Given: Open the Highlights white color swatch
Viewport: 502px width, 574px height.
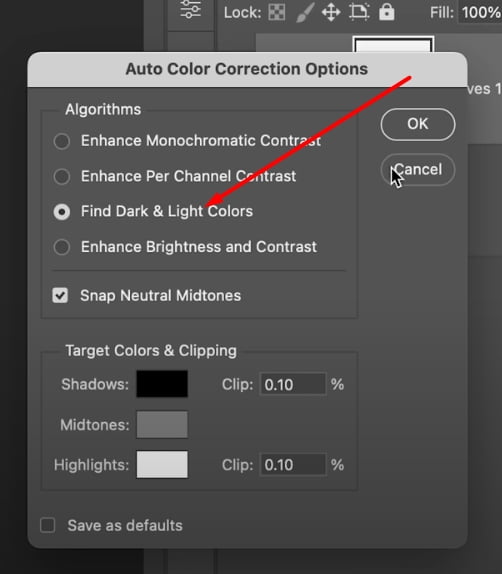Looking at the screenshot, I should click(x=162, y=465).
